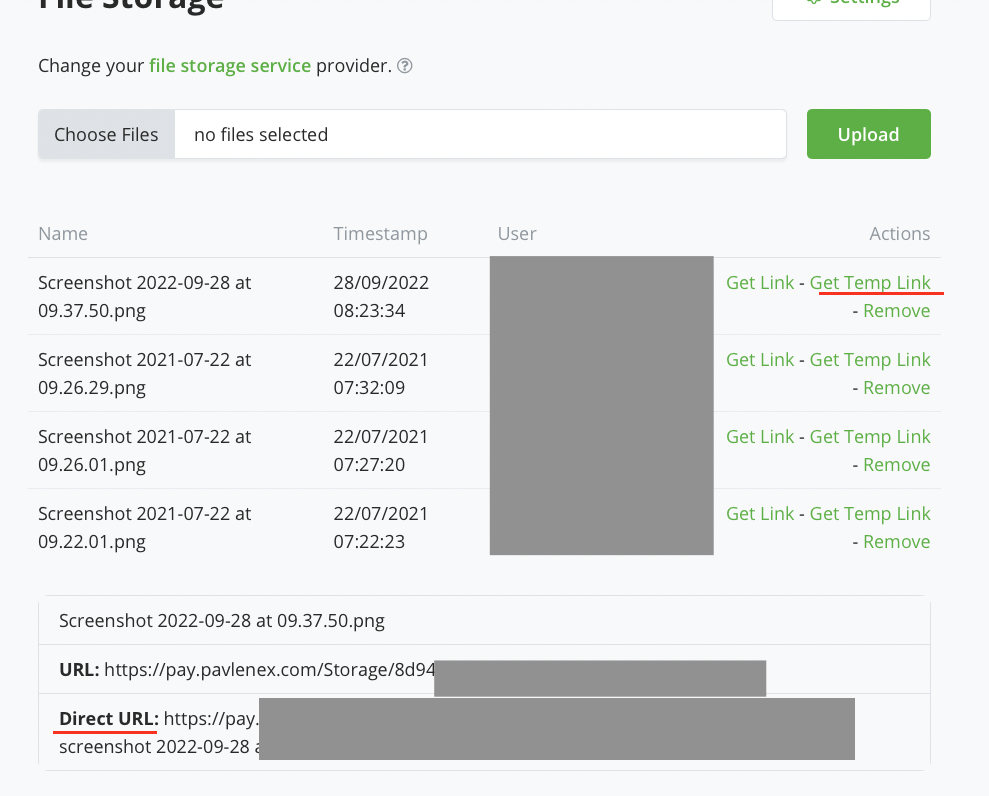This screenshot has height=796, width=989.
Task: Click Choose Files to pick a file
Action: 106,134
